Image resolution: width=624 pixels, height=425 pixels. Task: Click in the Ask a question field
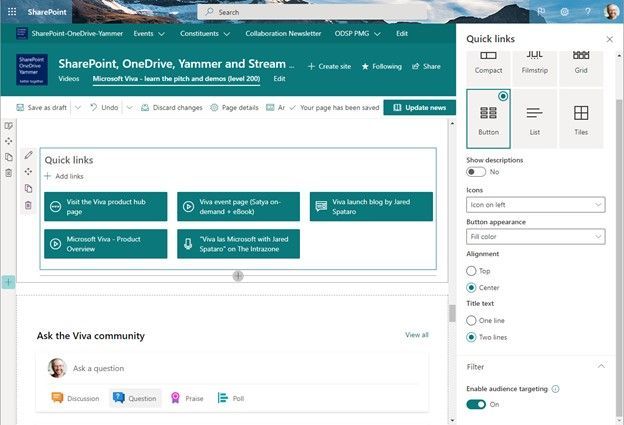coord(245,368)
